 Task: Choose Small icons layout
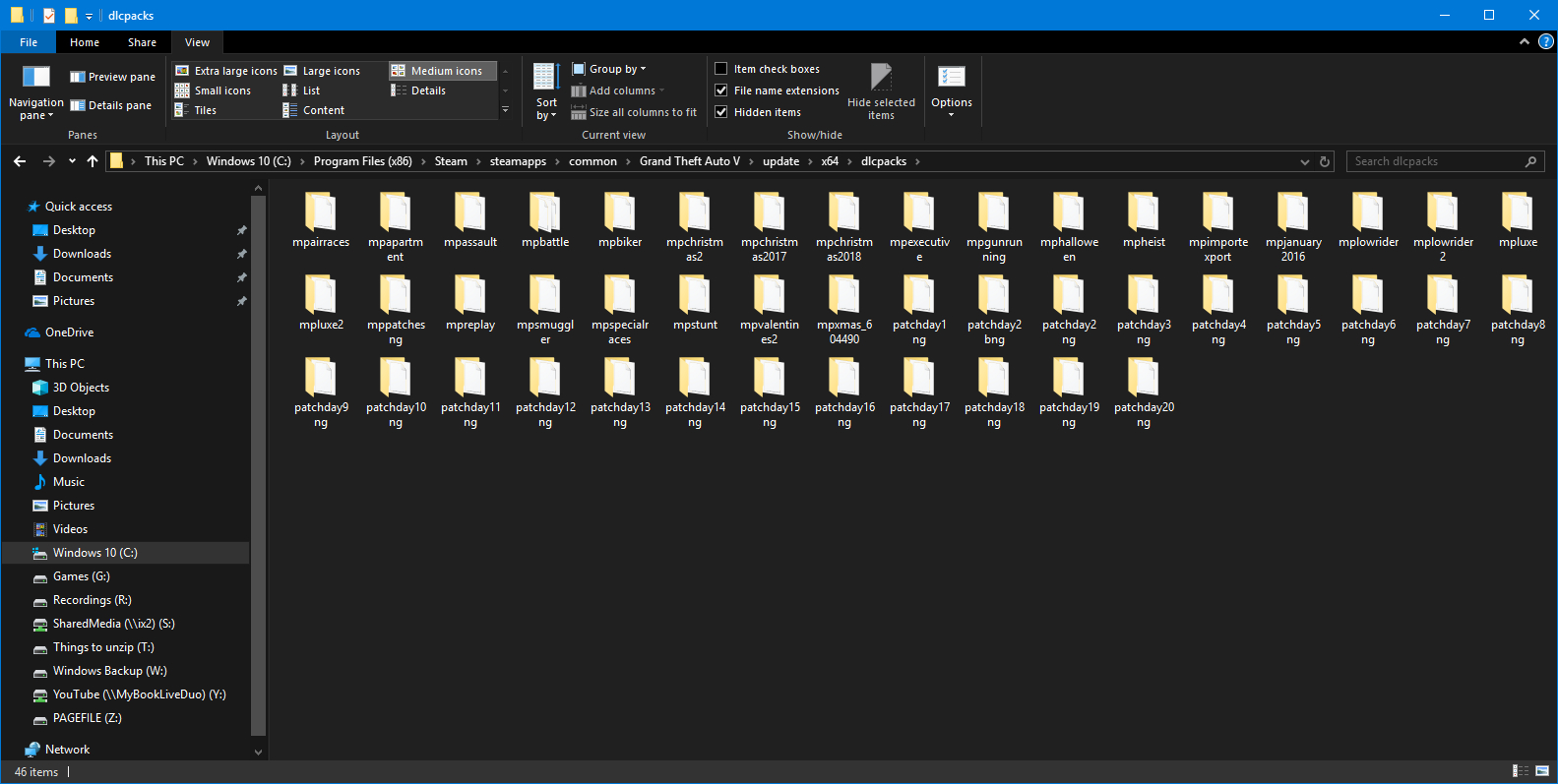coord(213,90)
